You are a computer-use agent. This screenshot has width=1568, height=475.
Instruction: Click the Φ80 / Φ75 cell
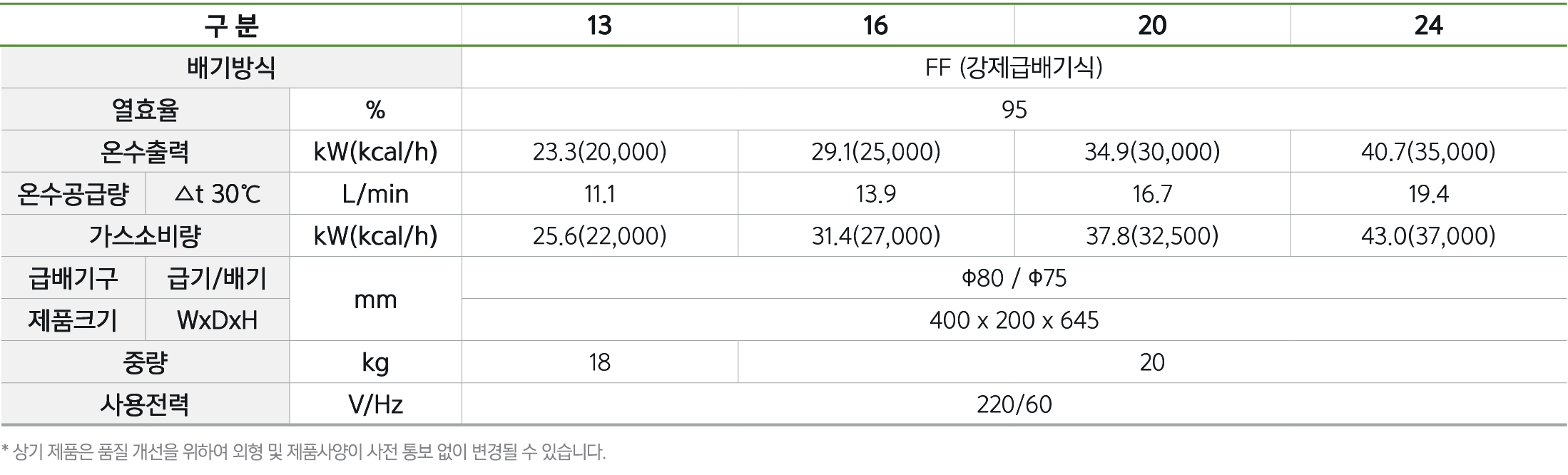point(1014,278)
